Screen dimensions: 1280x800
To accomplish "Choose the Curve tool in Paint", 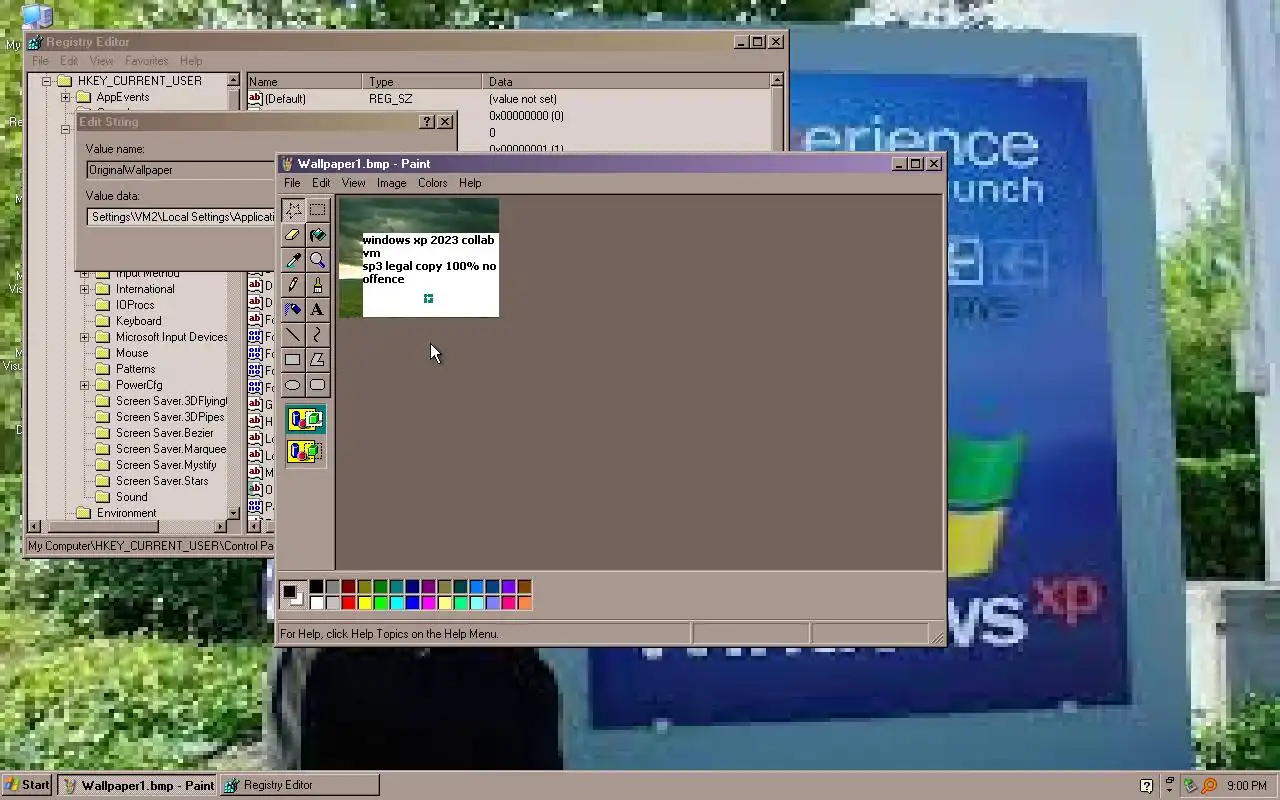I will pos(318,335).
